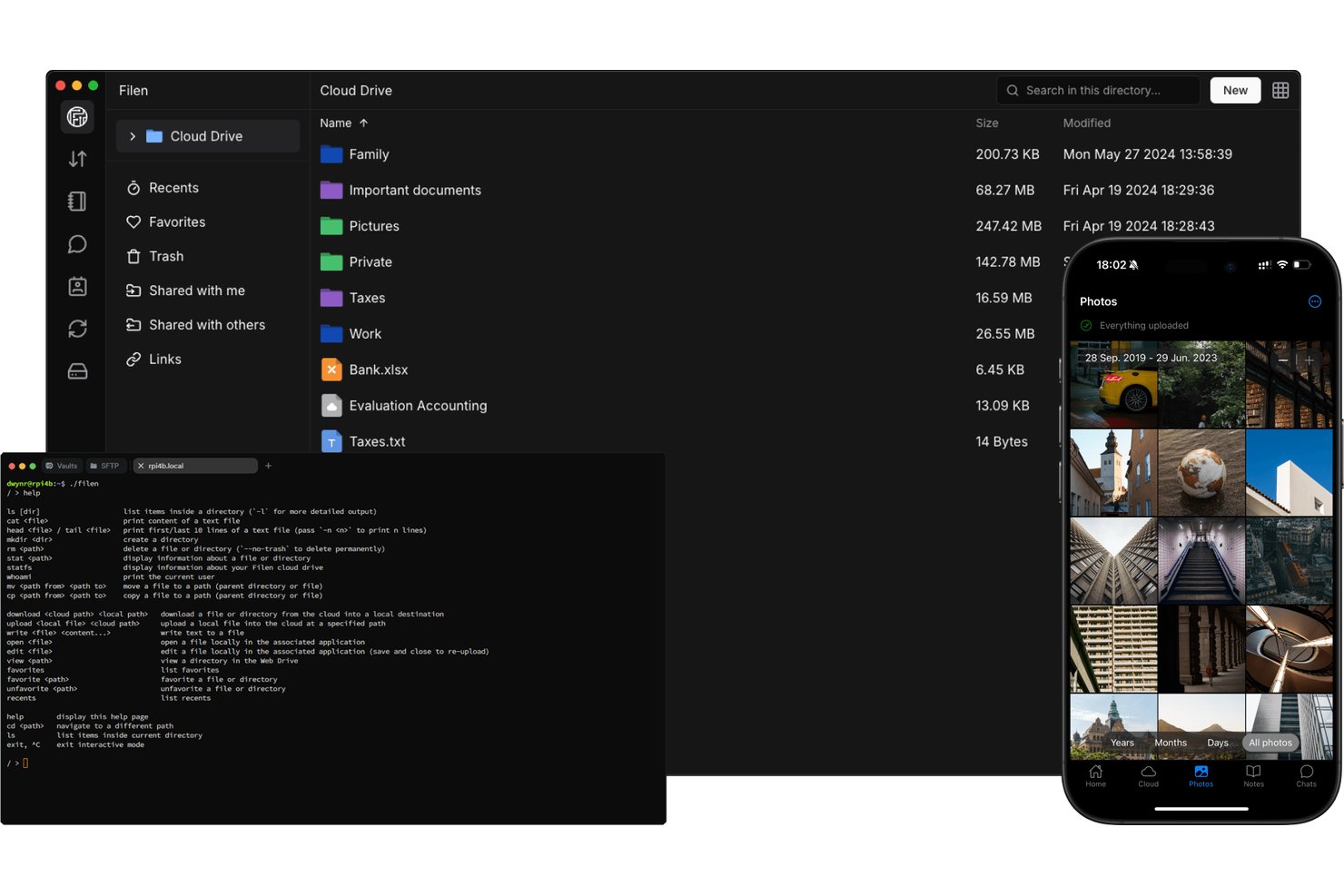Tap the minus zoom icon on phone photo grid

tap(1283, 360)
